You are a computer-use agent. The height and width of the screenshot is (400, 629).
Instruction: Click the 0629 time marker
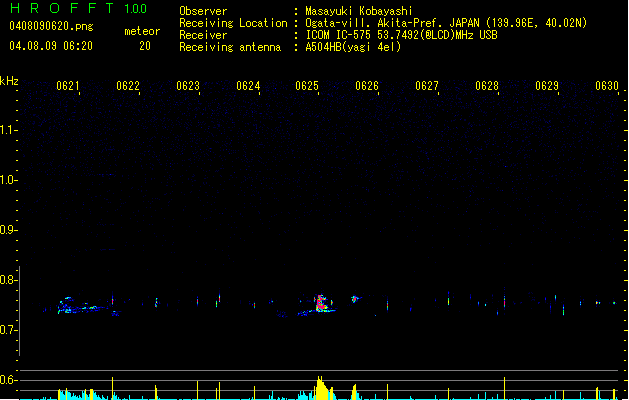pyautogui.click(x=547, y=86)
